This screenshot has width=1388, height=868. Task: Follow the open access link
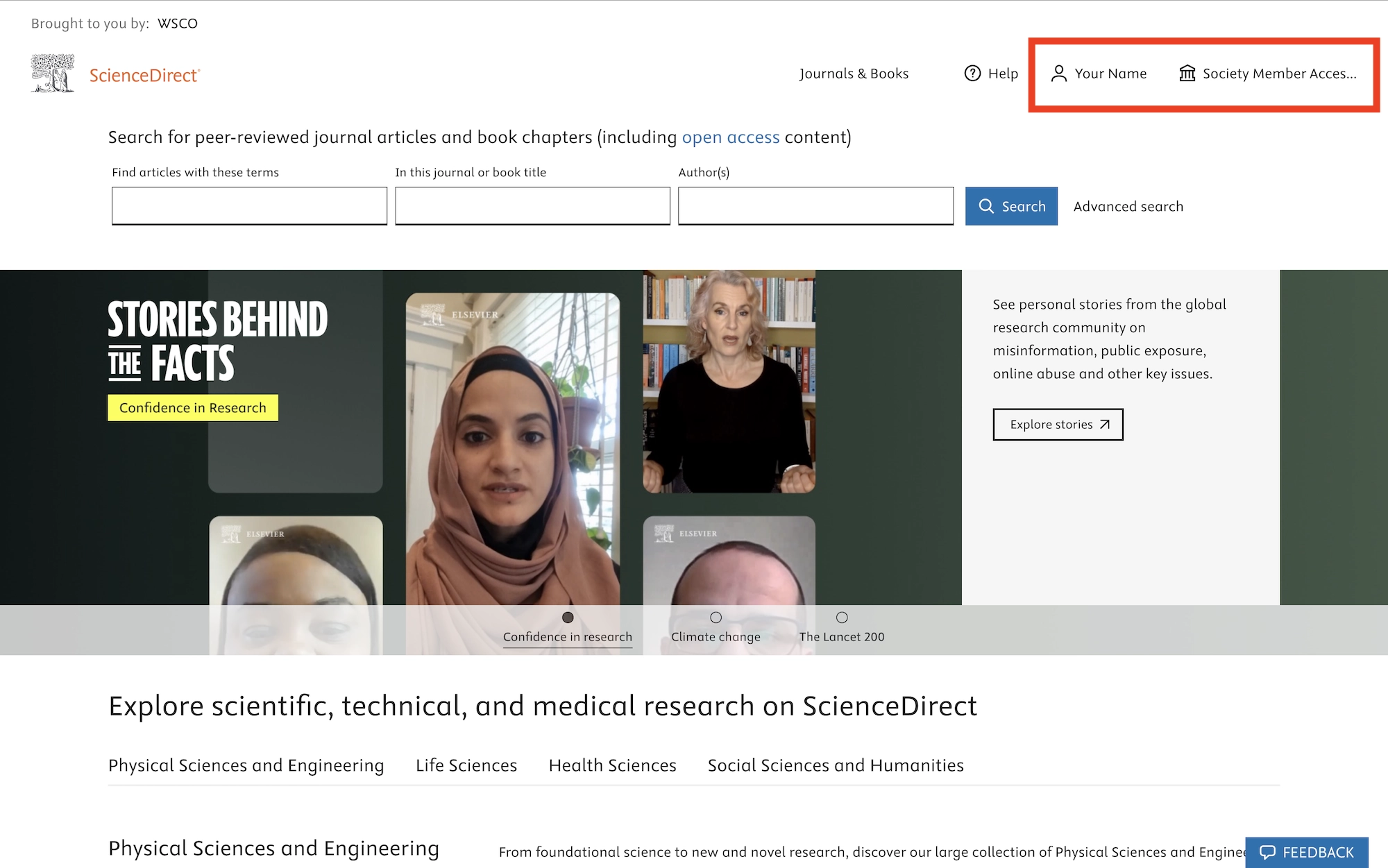[730, 137]
